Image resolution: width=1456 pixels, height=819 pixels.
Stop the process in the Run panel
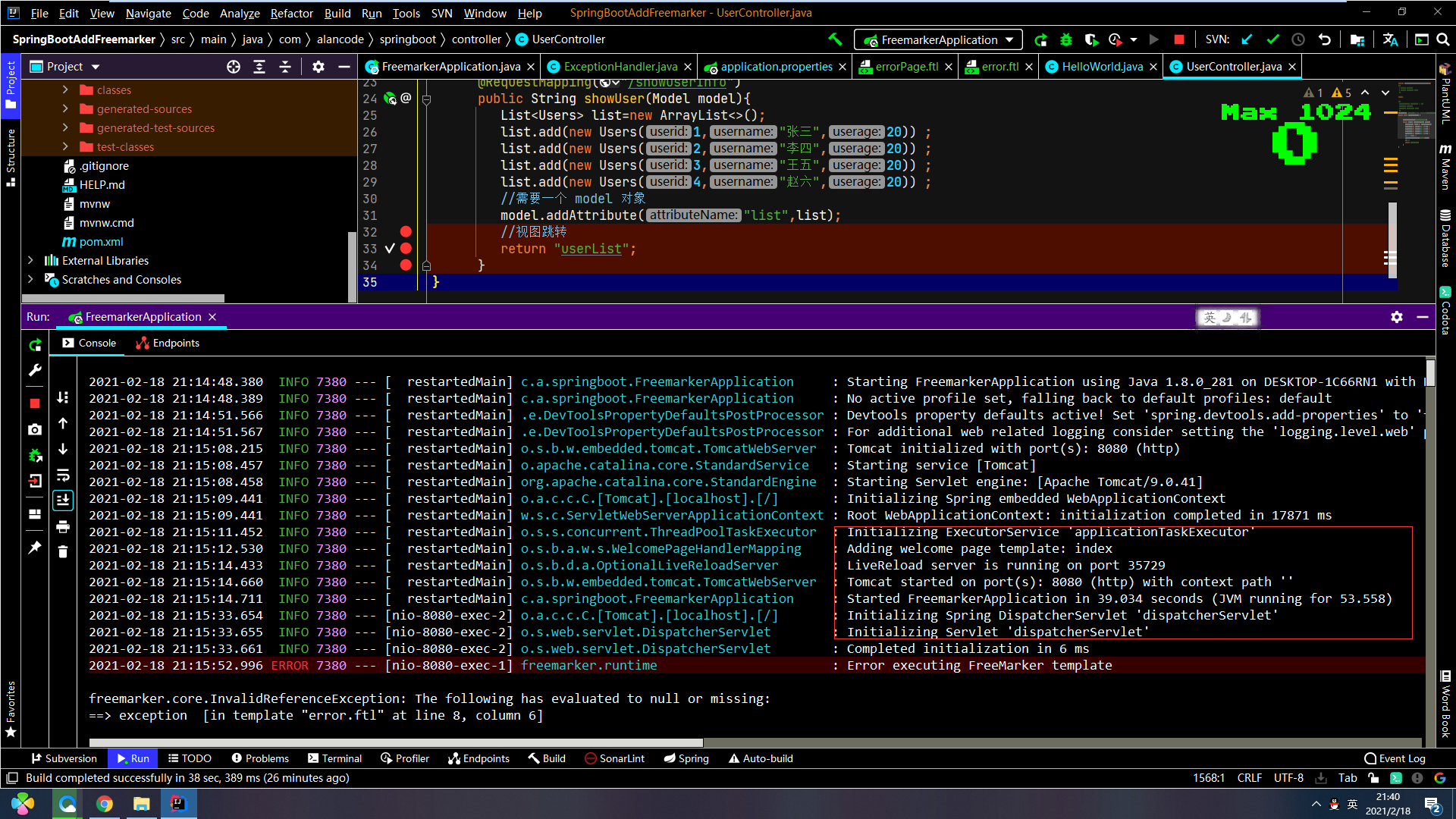(x=35, y=403)
